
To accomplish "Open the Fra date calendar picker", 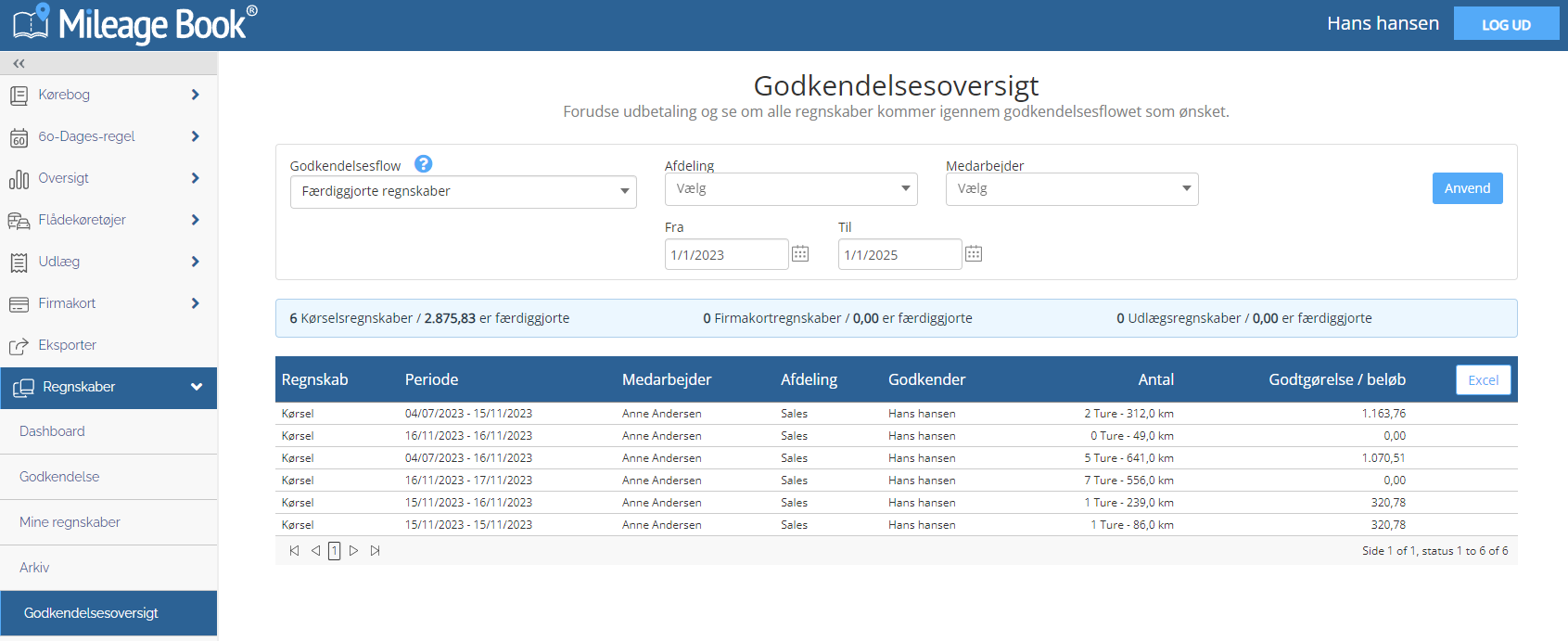I will (800, 254).
